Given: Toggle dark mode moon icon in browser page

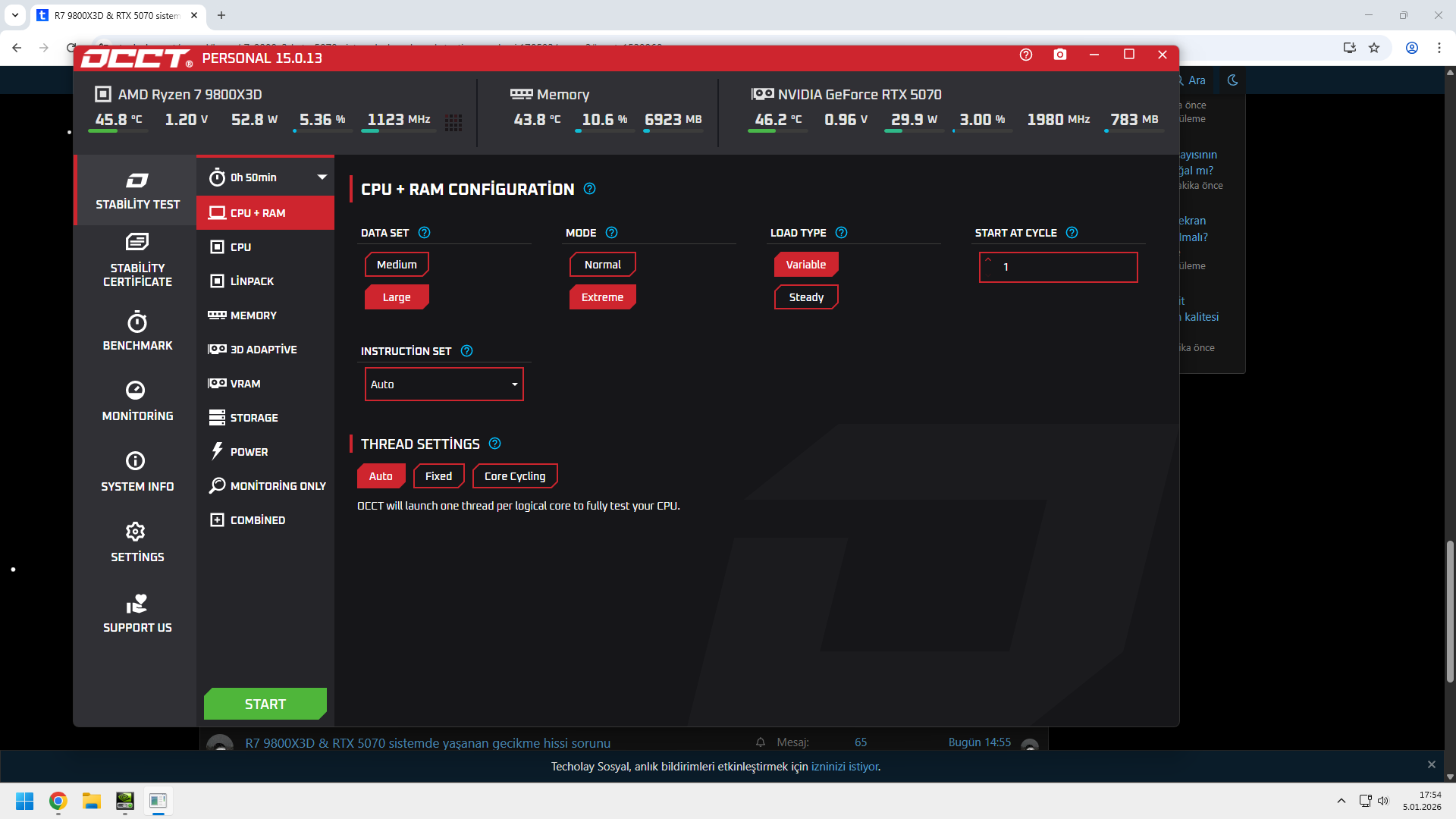Looking at the screenshot, I should tap(1233, 80).
